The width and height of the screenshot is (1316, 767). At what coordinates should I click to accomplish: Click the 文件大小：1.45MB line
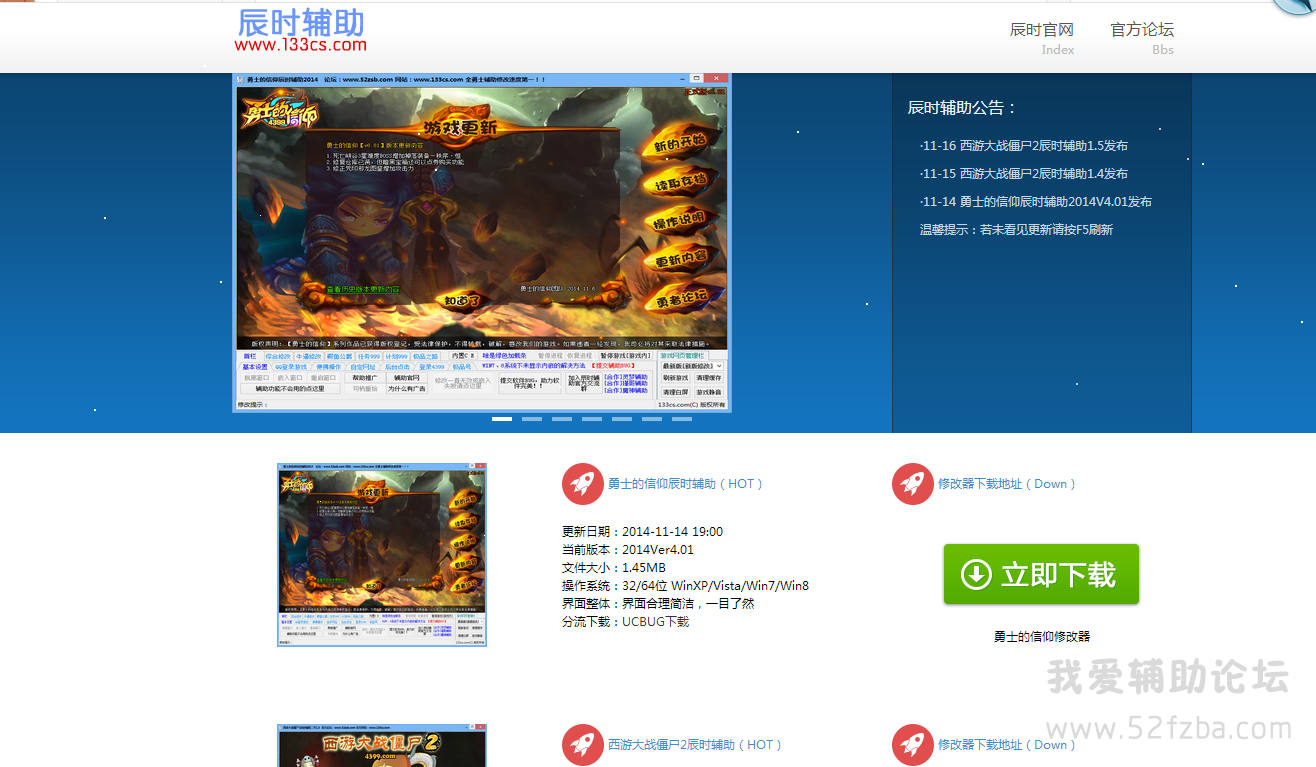point(614,568)
